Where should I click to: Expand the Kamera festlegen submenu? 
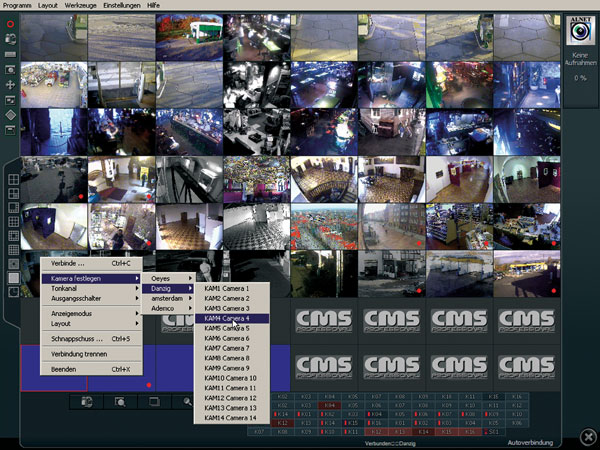click(91, 279)
